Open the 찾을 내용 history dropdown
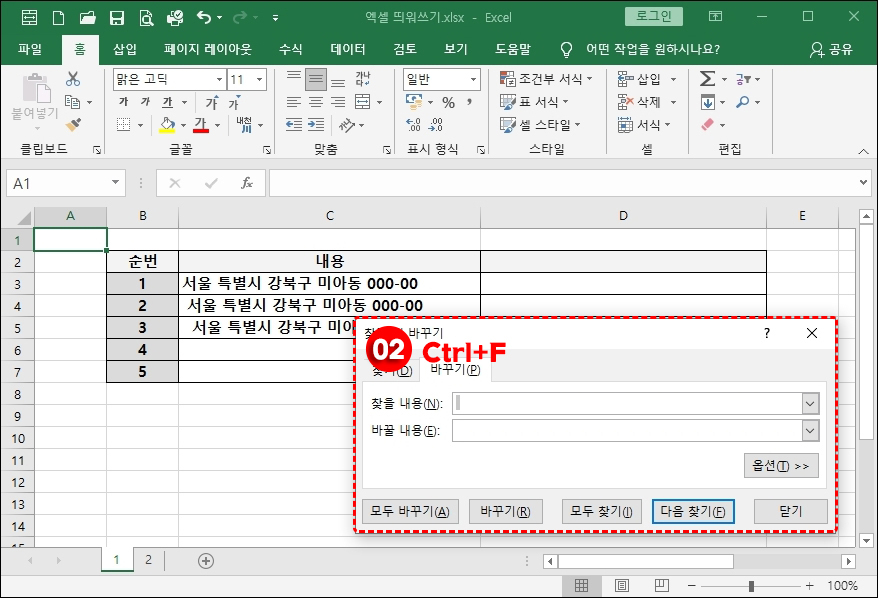The width and height of the screenshot is (878, 598). click(810, 403)
